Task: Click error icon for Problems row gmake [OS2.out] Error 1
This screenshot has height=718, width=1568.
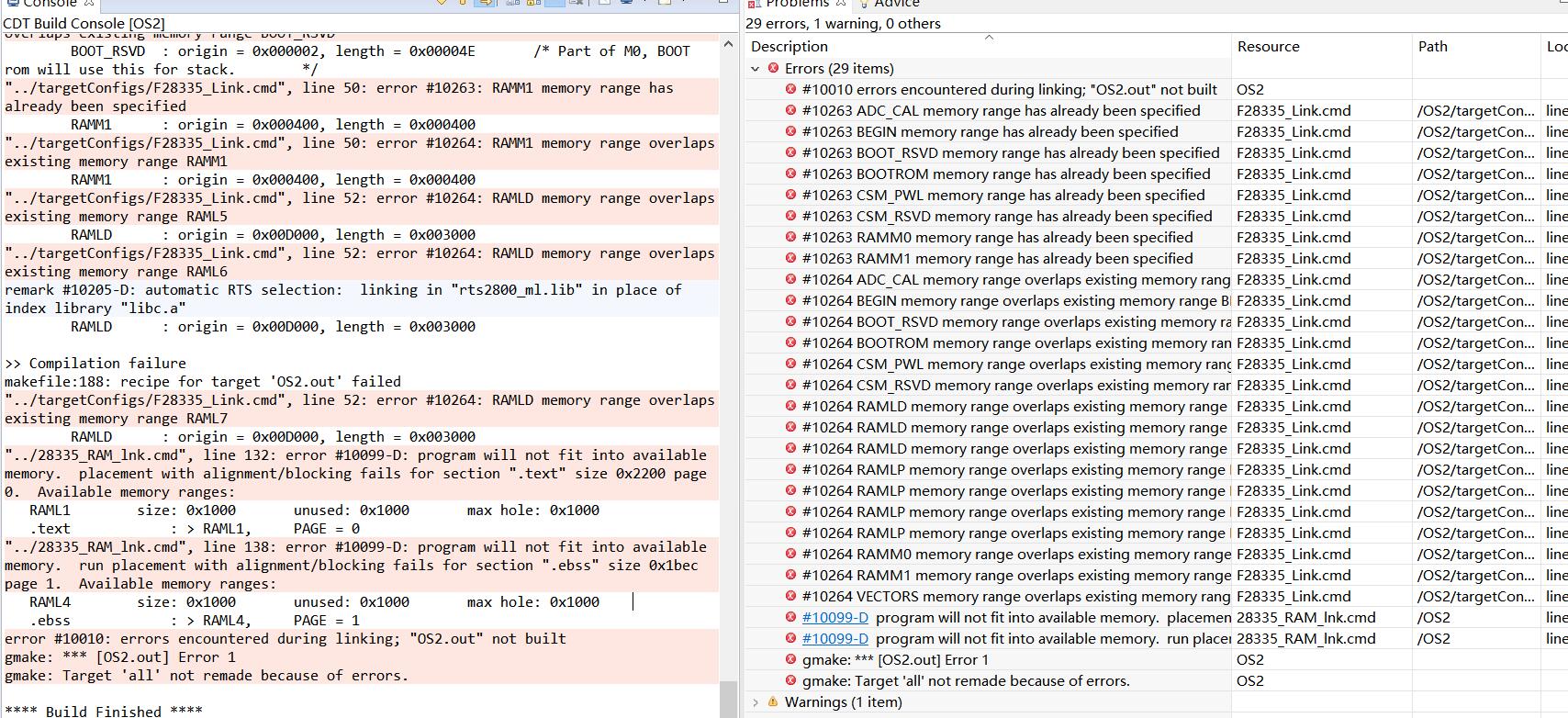Action: coord(790,660)
